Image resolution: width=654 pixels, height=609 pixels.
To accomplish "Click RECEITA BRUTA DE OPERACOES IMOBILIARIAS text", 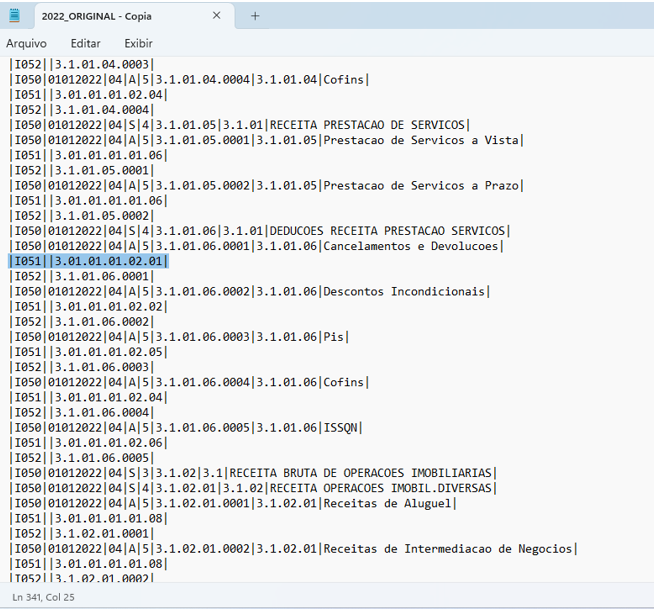I will (360, 473).
